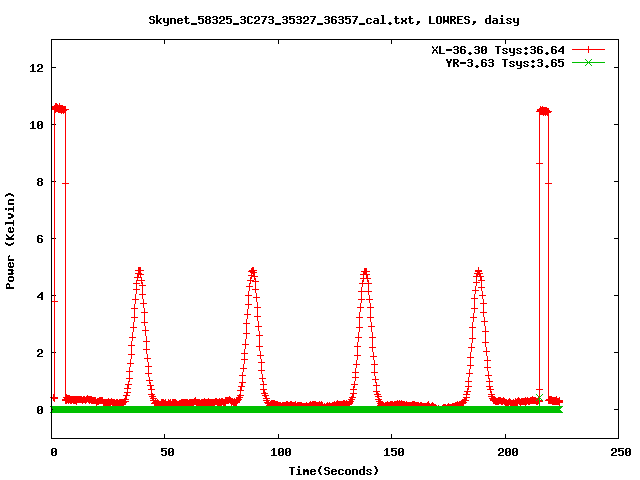Click the top of the calibration spike at start of scan
Image resolution: width=640 pixels, height=480 pixels.
coord(60,109)
